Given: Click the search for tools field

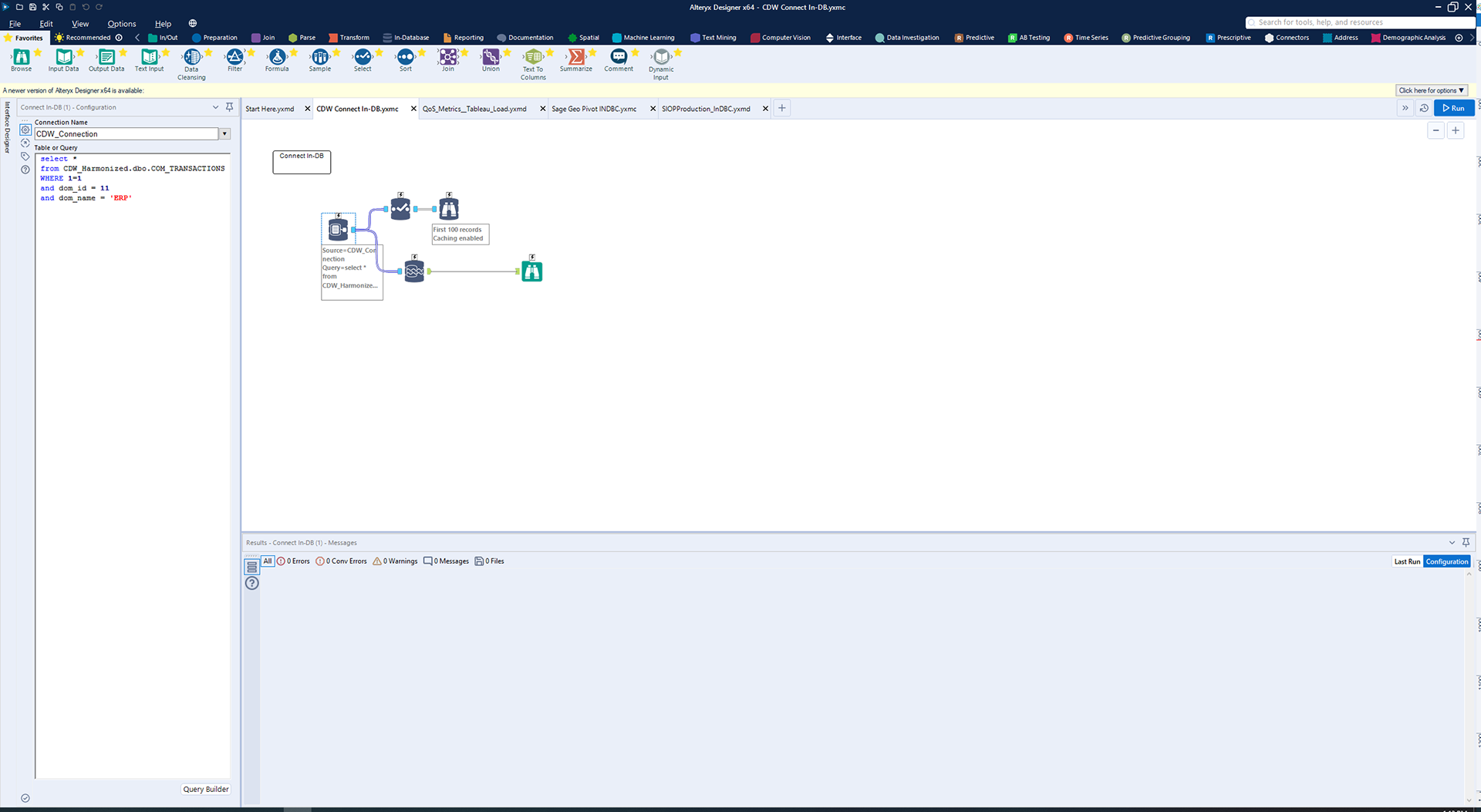Looking at the screenshot, I should tap(1360, 22).
